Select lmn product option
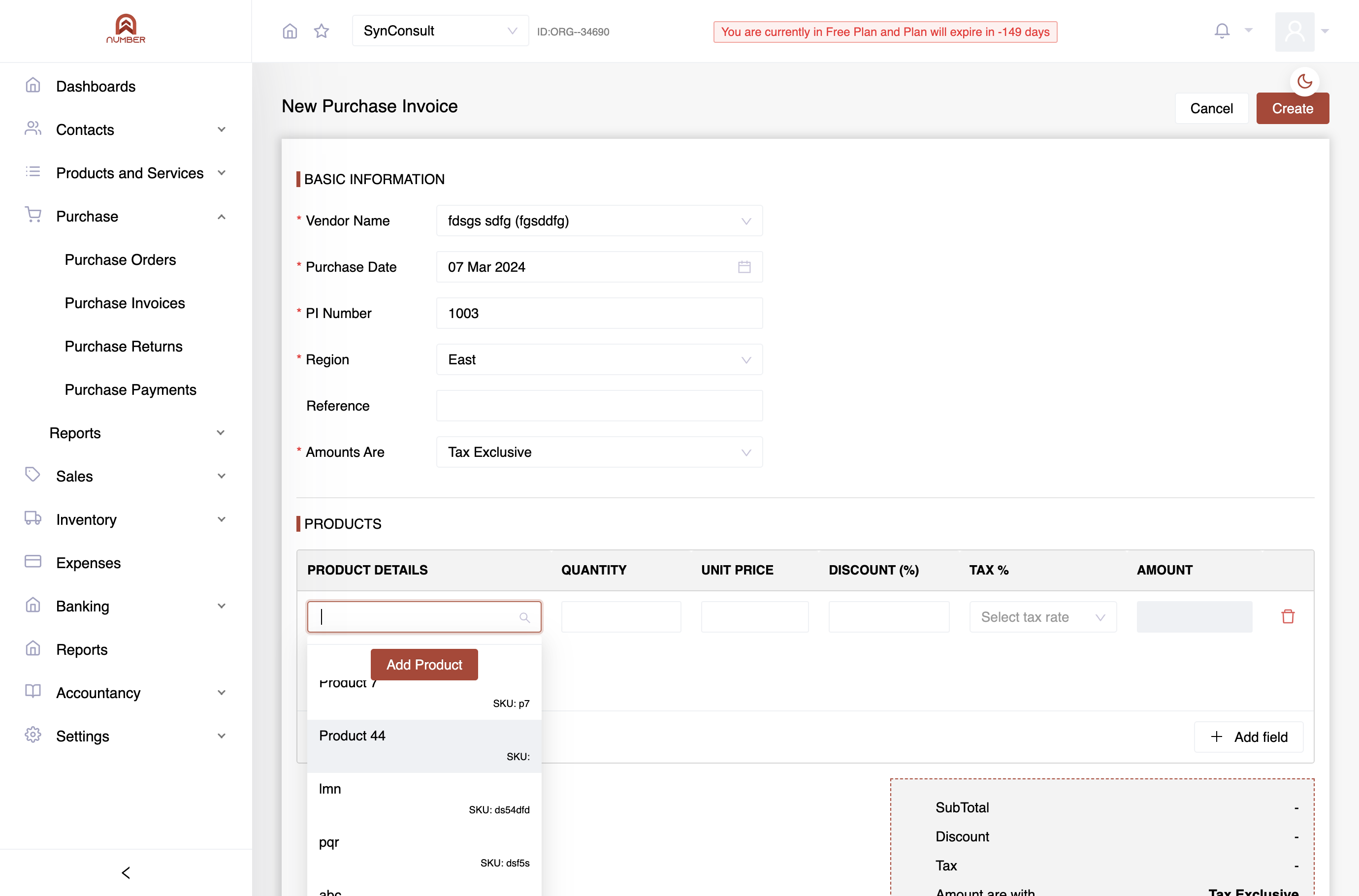1359x896 pixels. click(x=424, y=800)
